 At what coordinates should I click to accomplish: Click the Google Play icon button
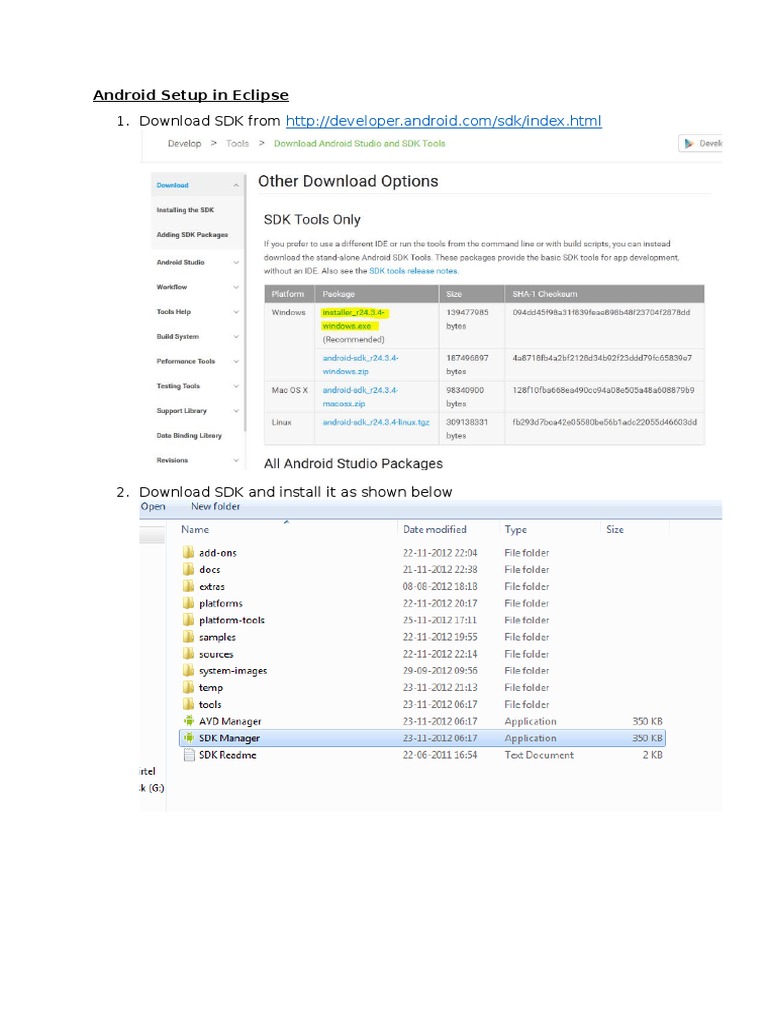point(688,144)
